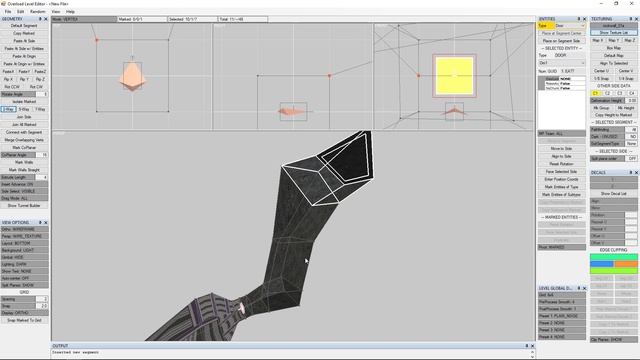Viewport: 640px width, 360px height.
Task: Click the Default Segment button
Action: point(24,26)
